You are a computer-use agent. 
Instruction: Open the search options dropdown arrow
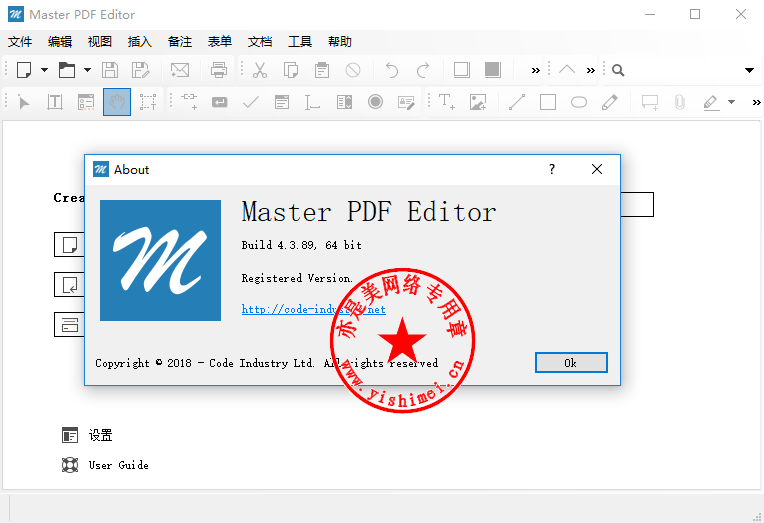tap(749, 70)
